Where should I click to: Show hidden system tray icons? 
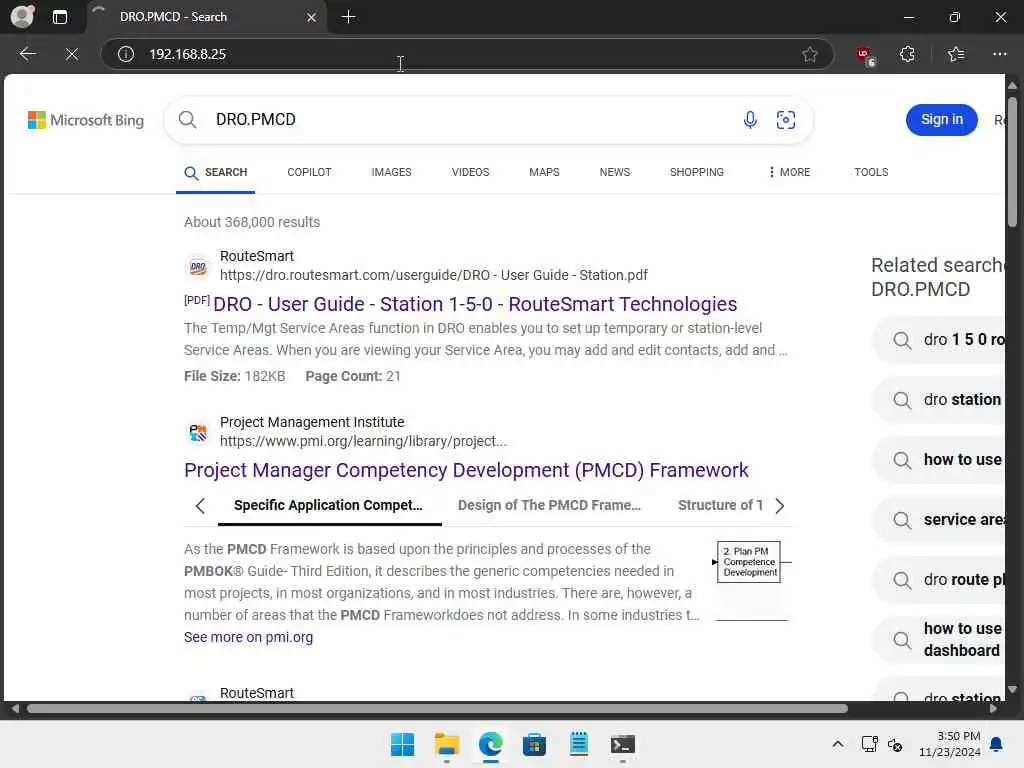(x=838, y=744)
